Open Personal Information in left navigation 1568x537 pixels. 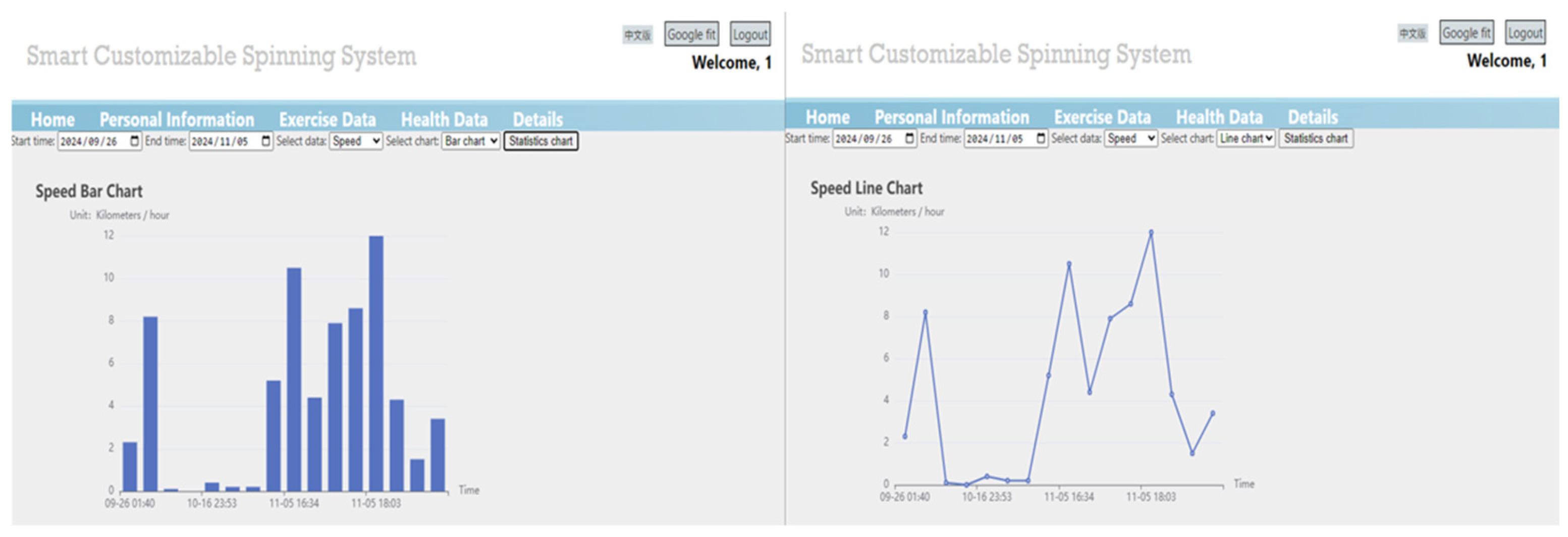click(177, 119)
